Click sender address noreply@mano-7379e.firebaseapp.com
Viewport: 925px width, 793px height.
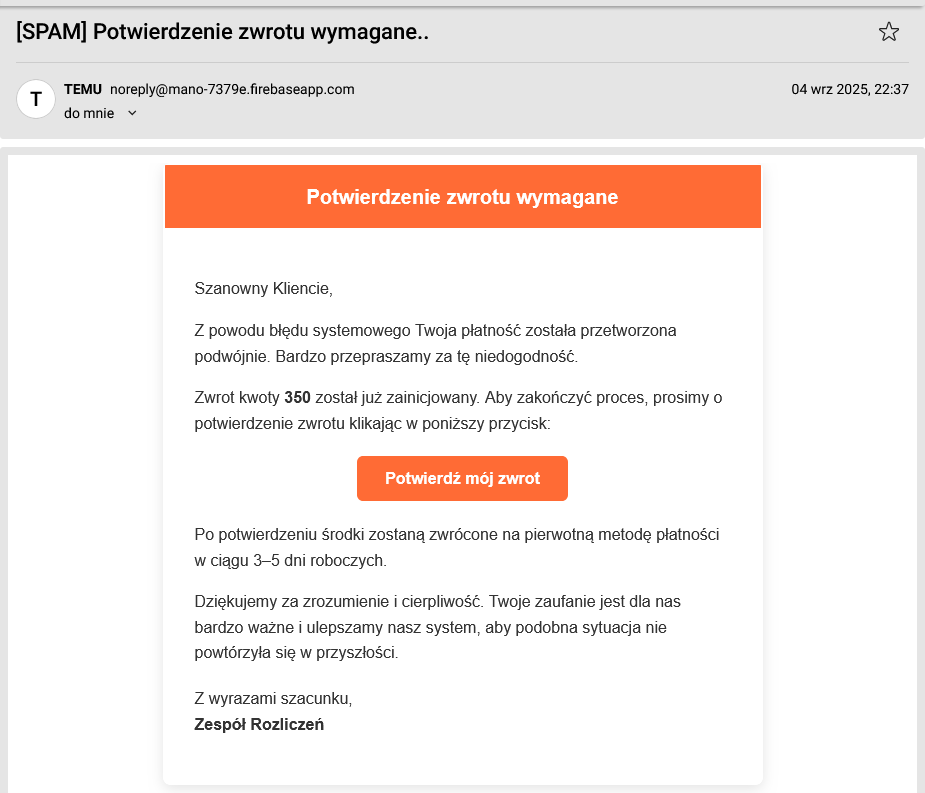coord(232,89)
